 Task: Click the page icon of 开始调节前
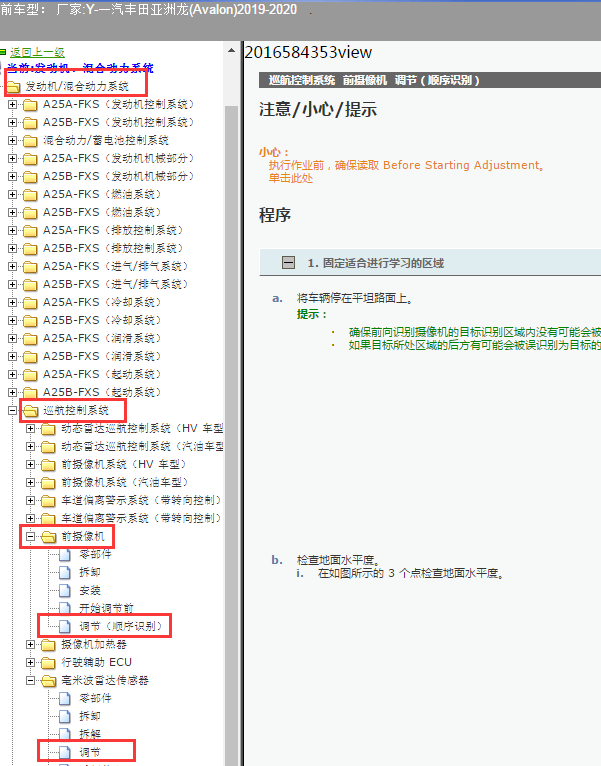[65, 608]
